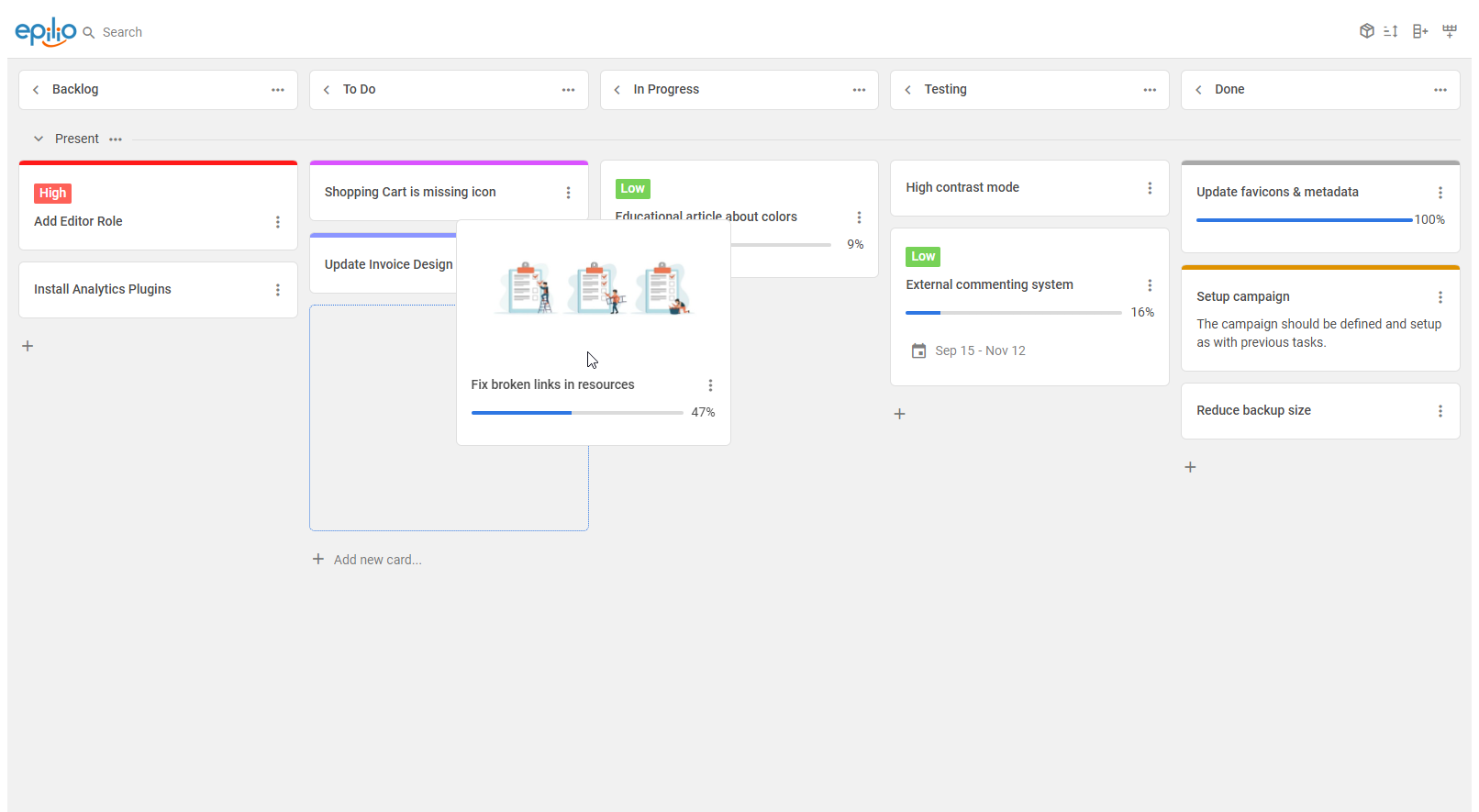This screenshot has width=1479, height=812.
Task: Open options menu for Add Editor Role card
Action: 278,222
